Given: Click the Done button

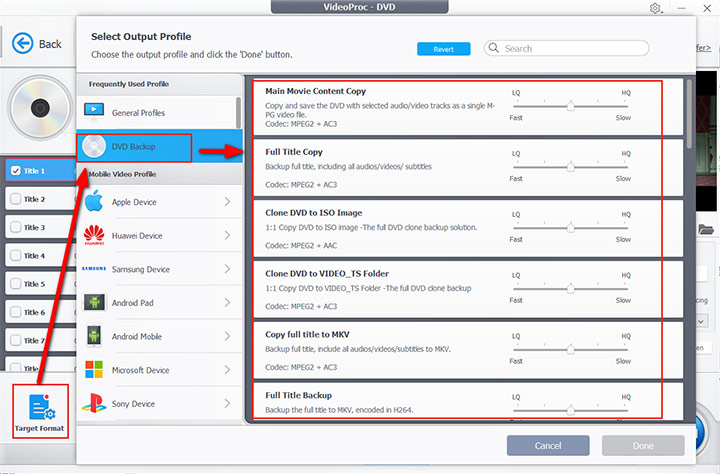Looking at the screenshot, I should (x=643, y=446).
